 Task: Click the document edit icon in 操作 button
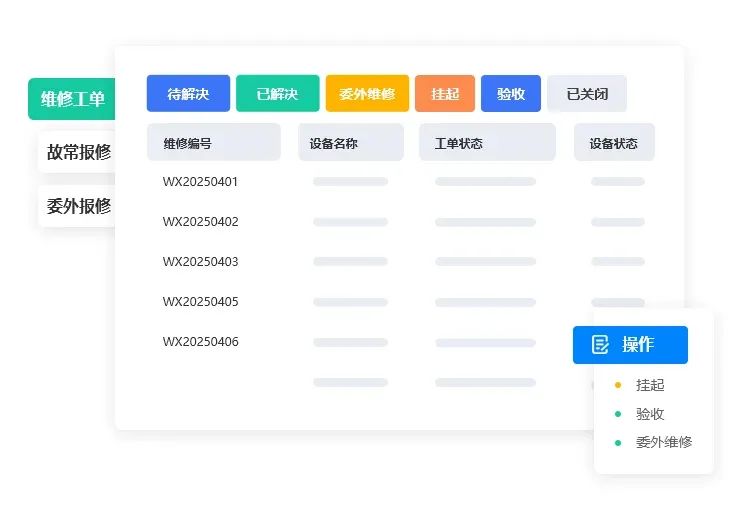600,344
